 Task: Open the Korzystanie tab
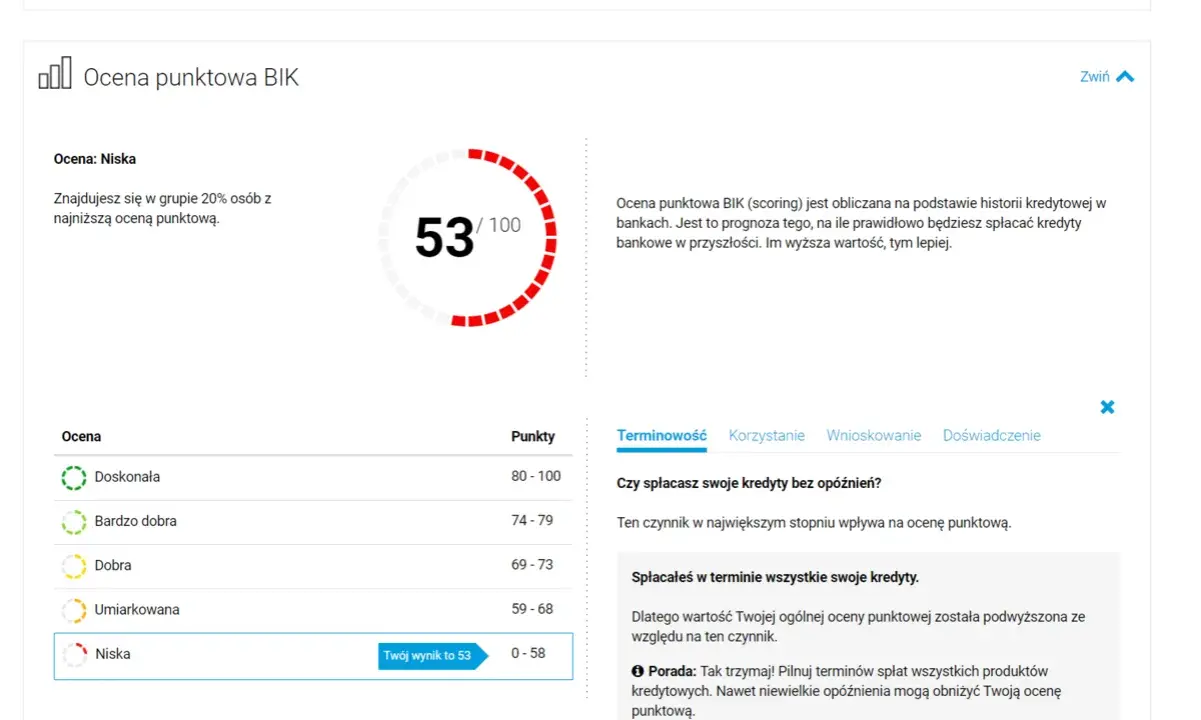click(766, 435)
